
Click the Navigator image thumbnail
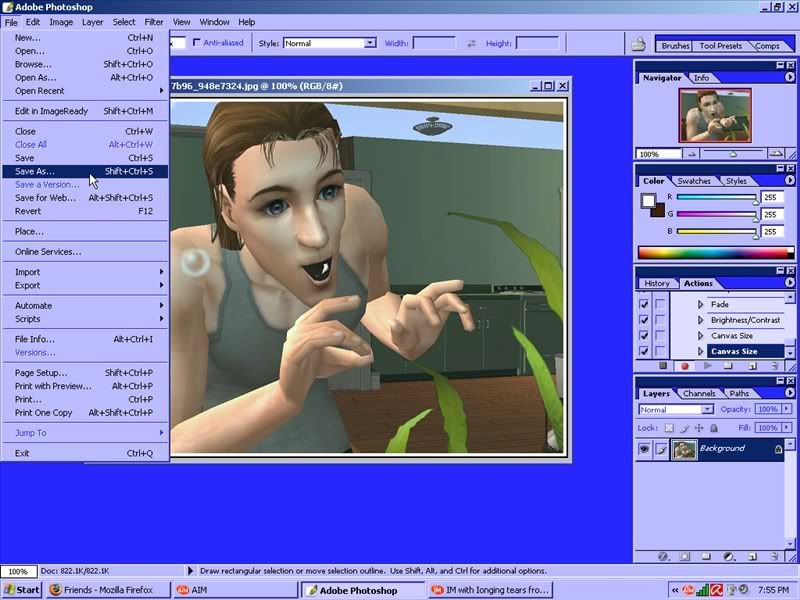coord(715,115)
